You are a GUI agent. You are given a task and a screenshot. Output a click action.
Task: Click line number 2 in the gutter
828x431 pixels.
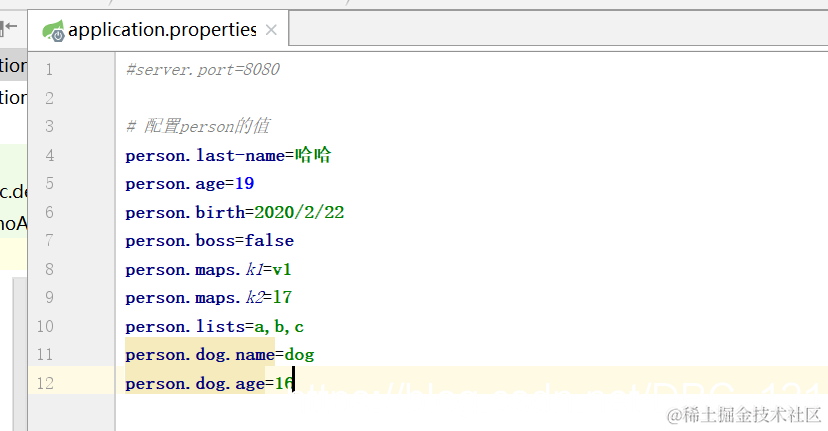tap(49, 98)
